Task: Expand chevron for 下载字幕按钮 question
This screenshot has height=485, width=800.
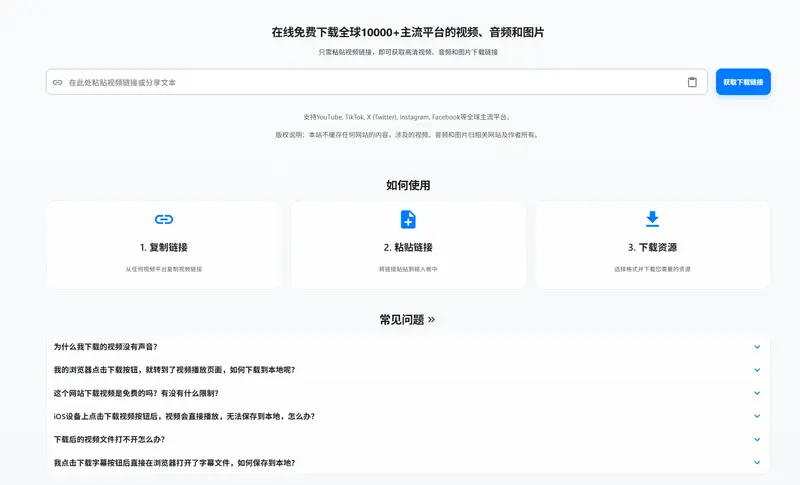Action: click(757, 463)
